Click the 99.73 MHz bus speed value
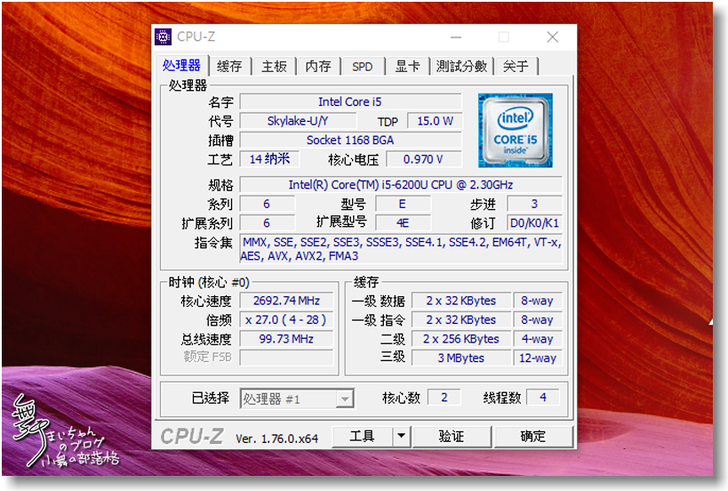728x491 pixels. (x=286, y=339)
